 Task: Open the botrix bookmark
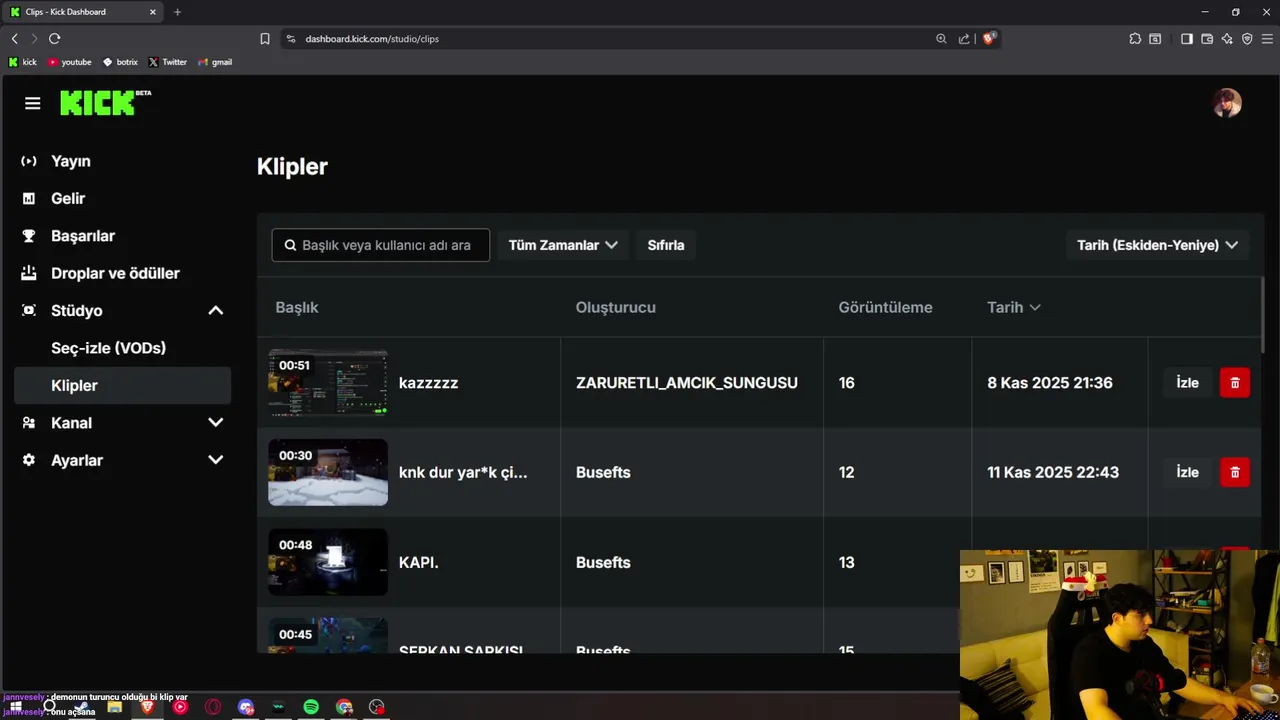(x=120, y=62)
